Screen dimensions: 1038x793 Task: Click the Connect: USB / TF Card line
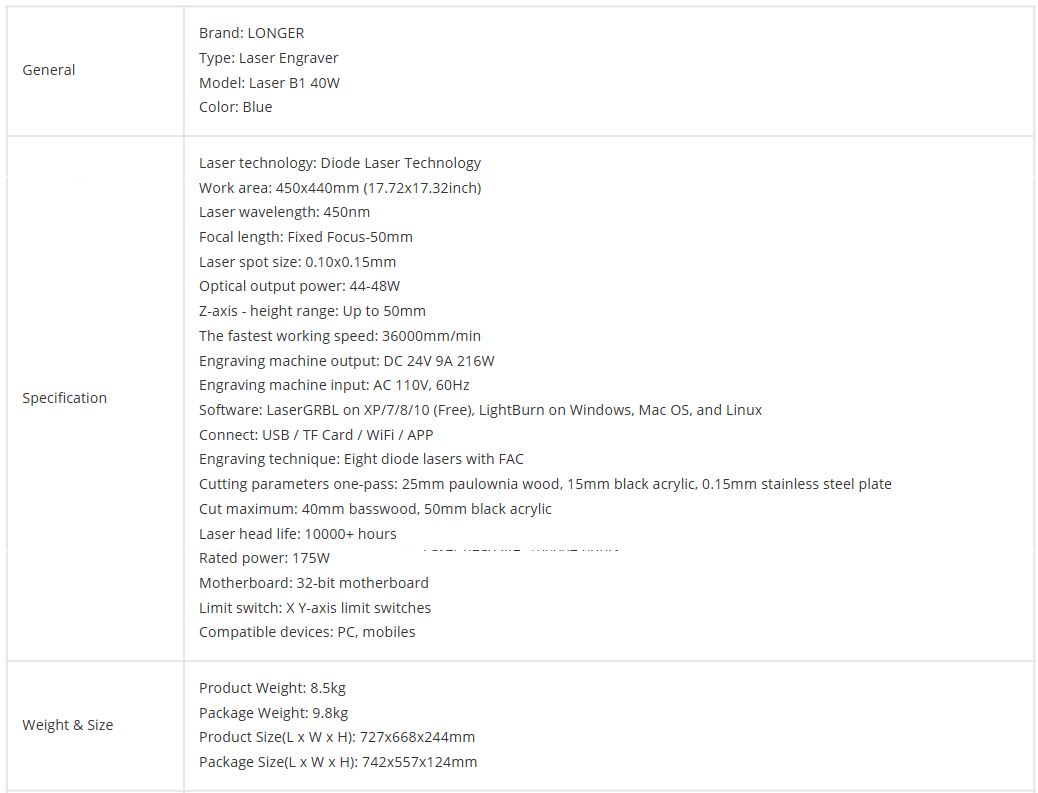[x=316, y=435]
